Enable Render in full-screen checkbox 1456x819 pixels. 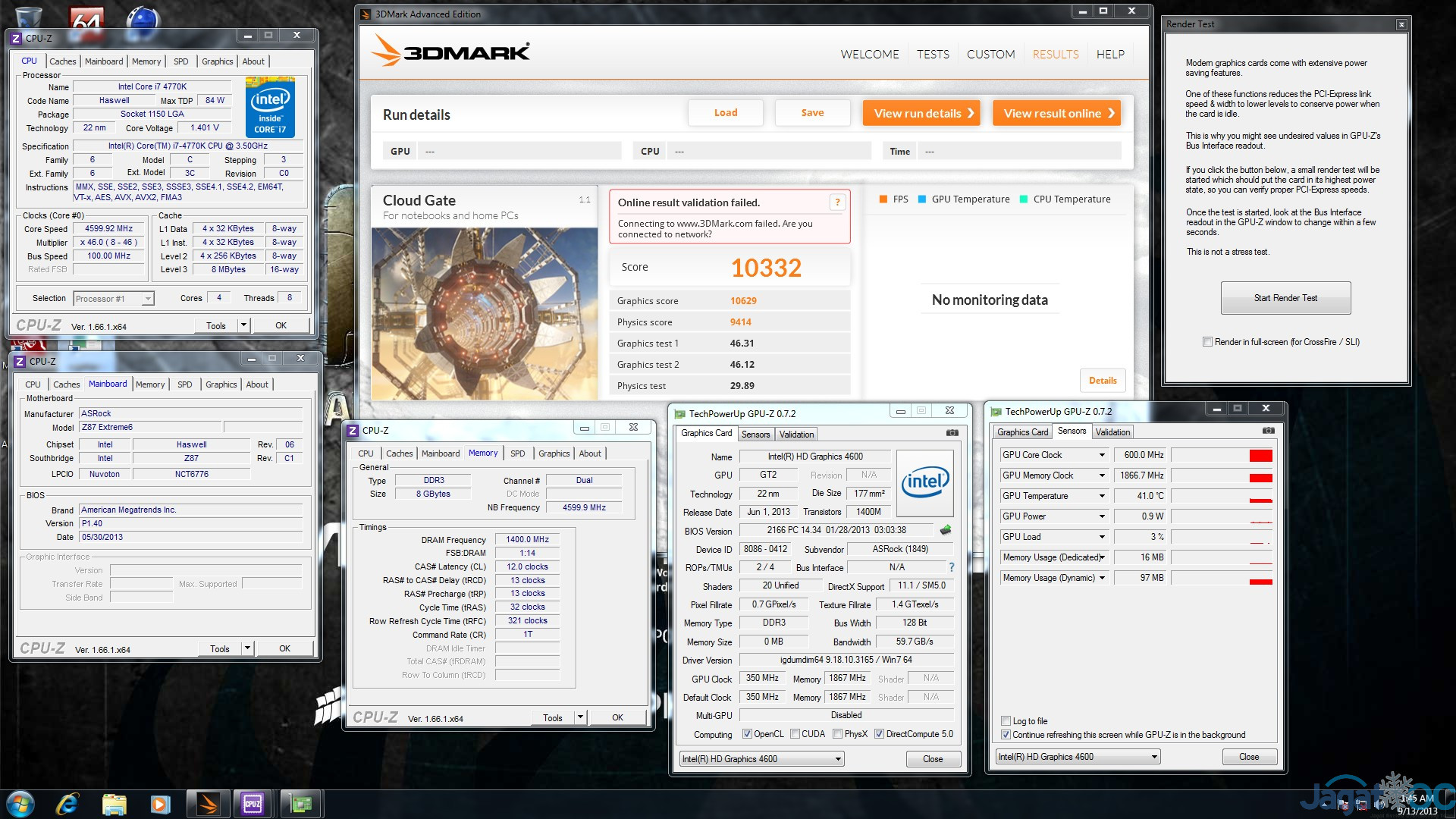click(1207, 342)
